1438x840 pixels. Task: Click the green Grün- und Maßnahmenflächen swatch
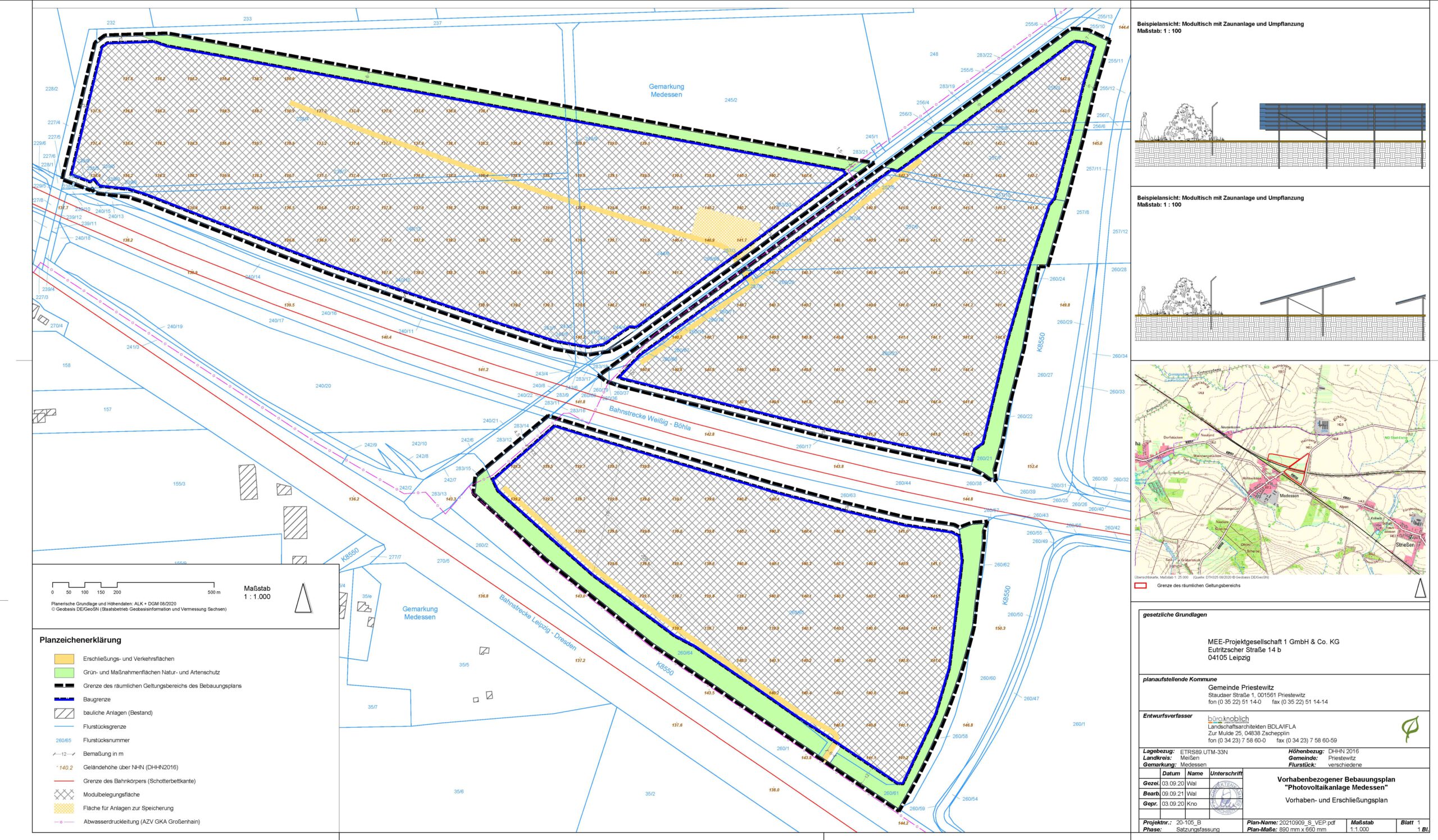[65, 672]
